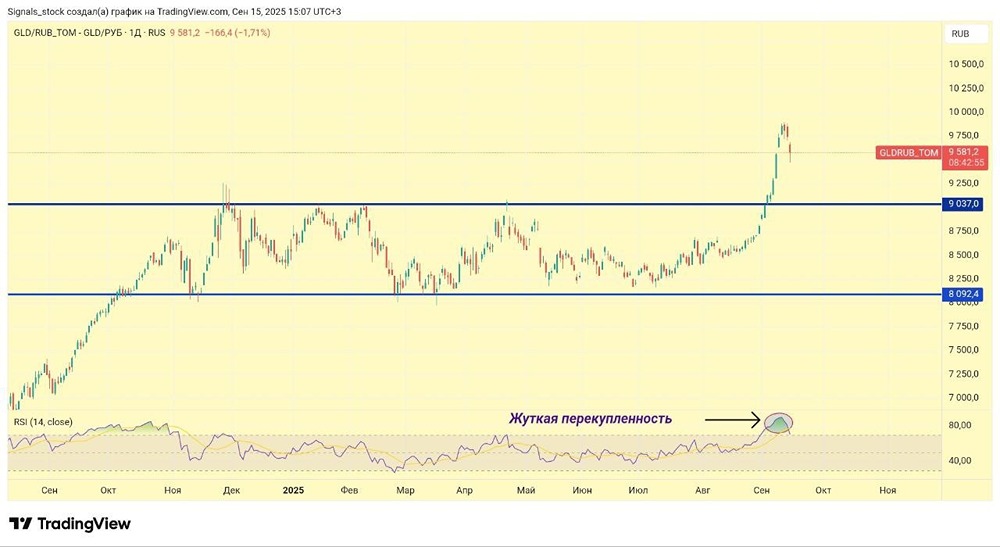This screenshot has width=1000, height=547.
Task: Click the Авг label on the time axis
Action: click(702, 490)
